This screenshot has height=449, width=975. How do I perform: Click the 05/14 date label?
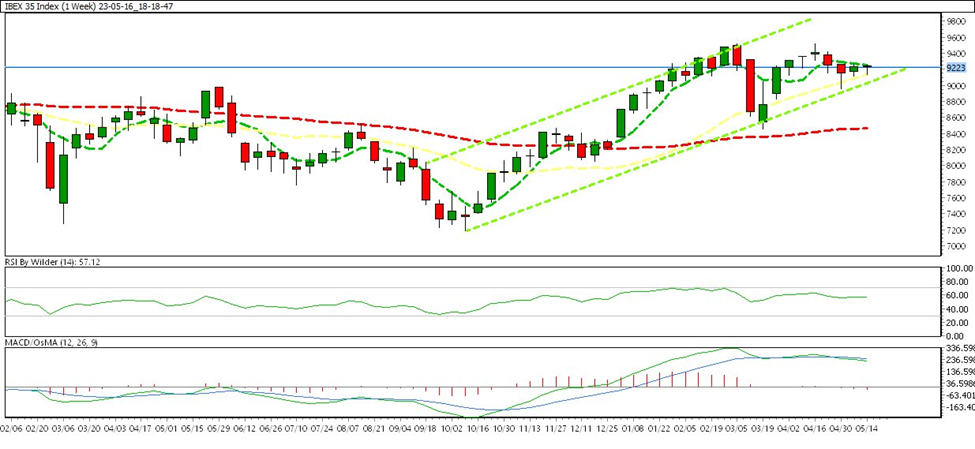(865, 429)
